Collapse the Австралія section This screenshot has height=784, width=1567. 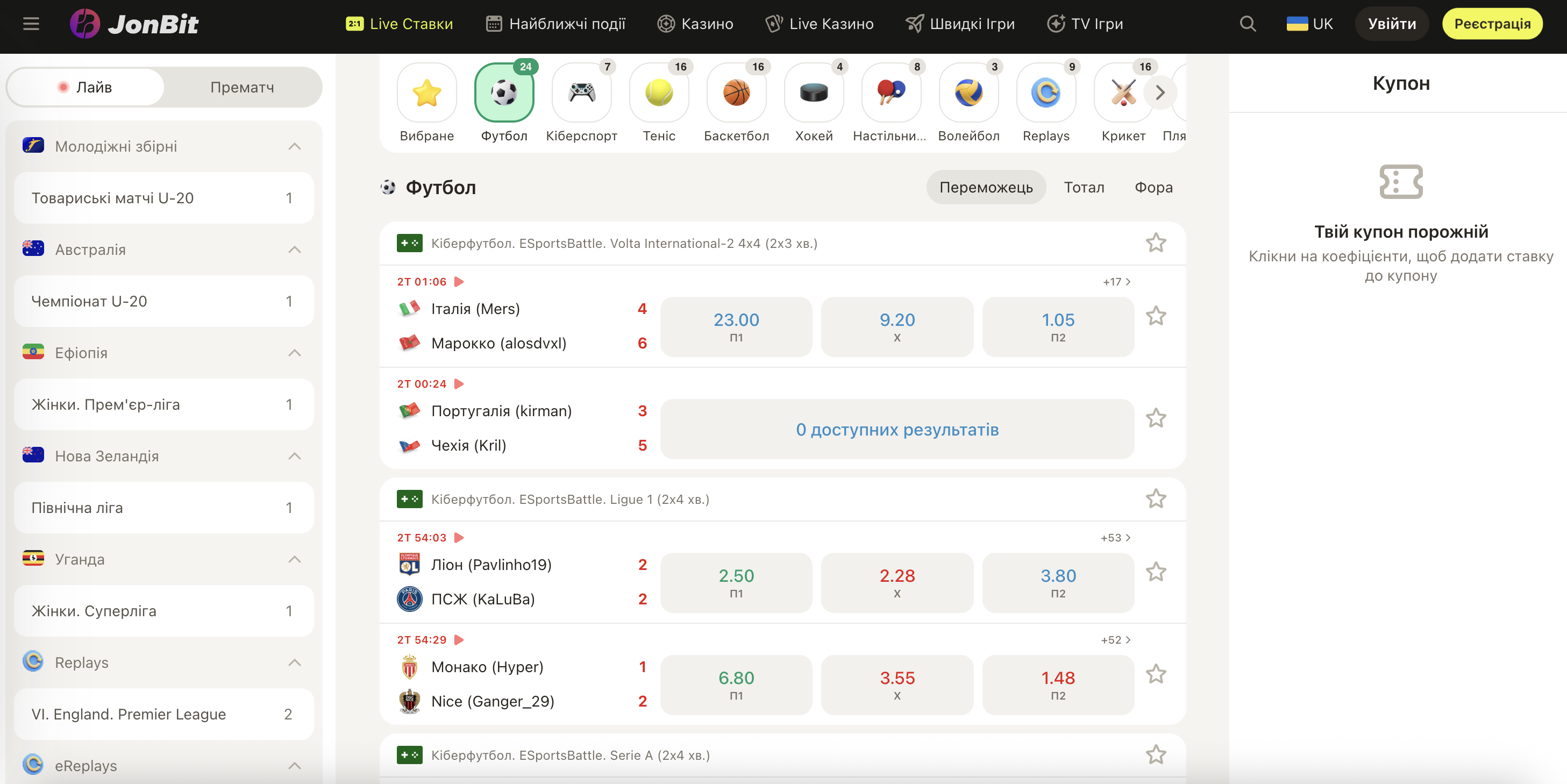click(295, 250)
